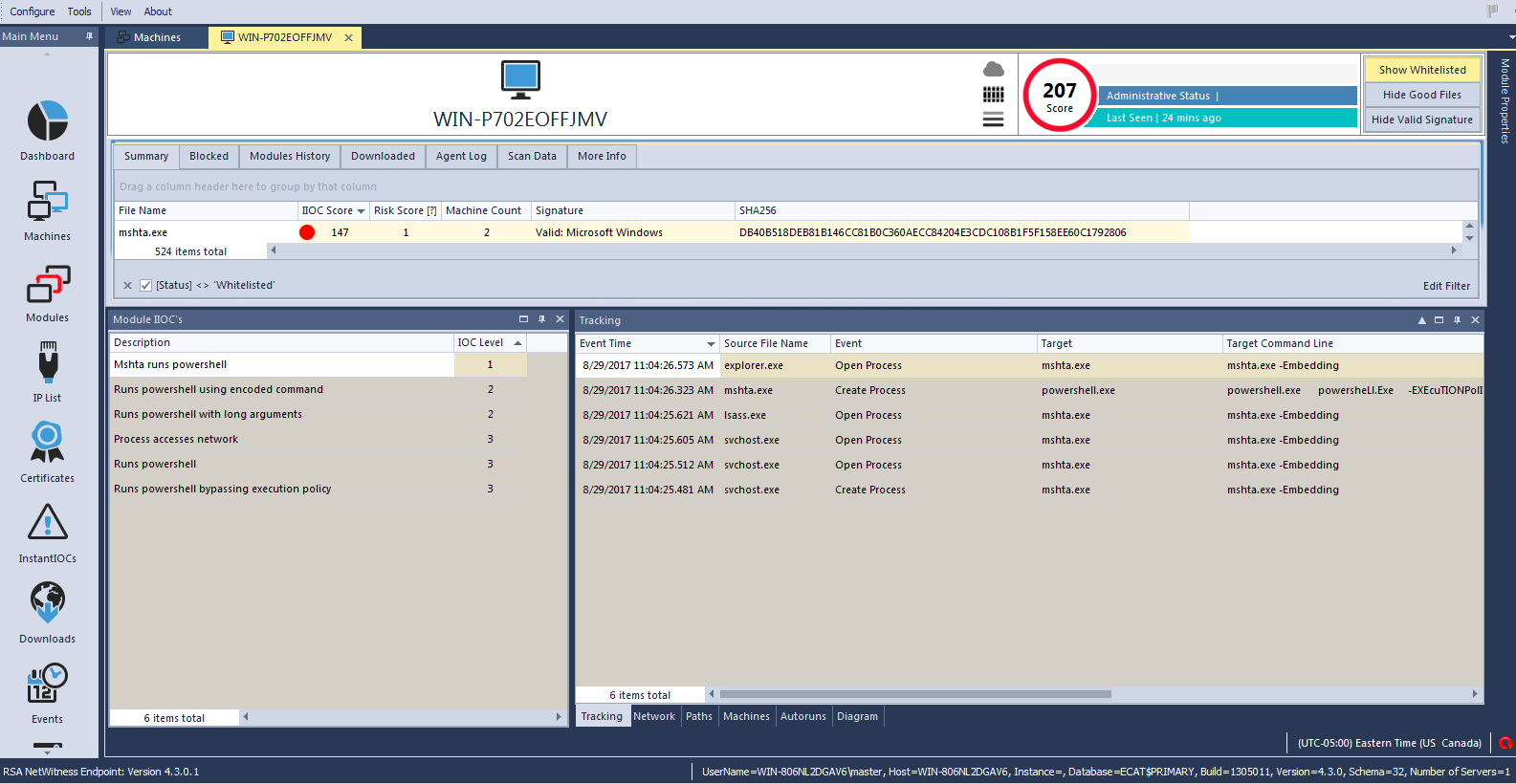Open the Events calendar icon
This screenshot has height=784, width=1516.
click(x=48, y=685)
